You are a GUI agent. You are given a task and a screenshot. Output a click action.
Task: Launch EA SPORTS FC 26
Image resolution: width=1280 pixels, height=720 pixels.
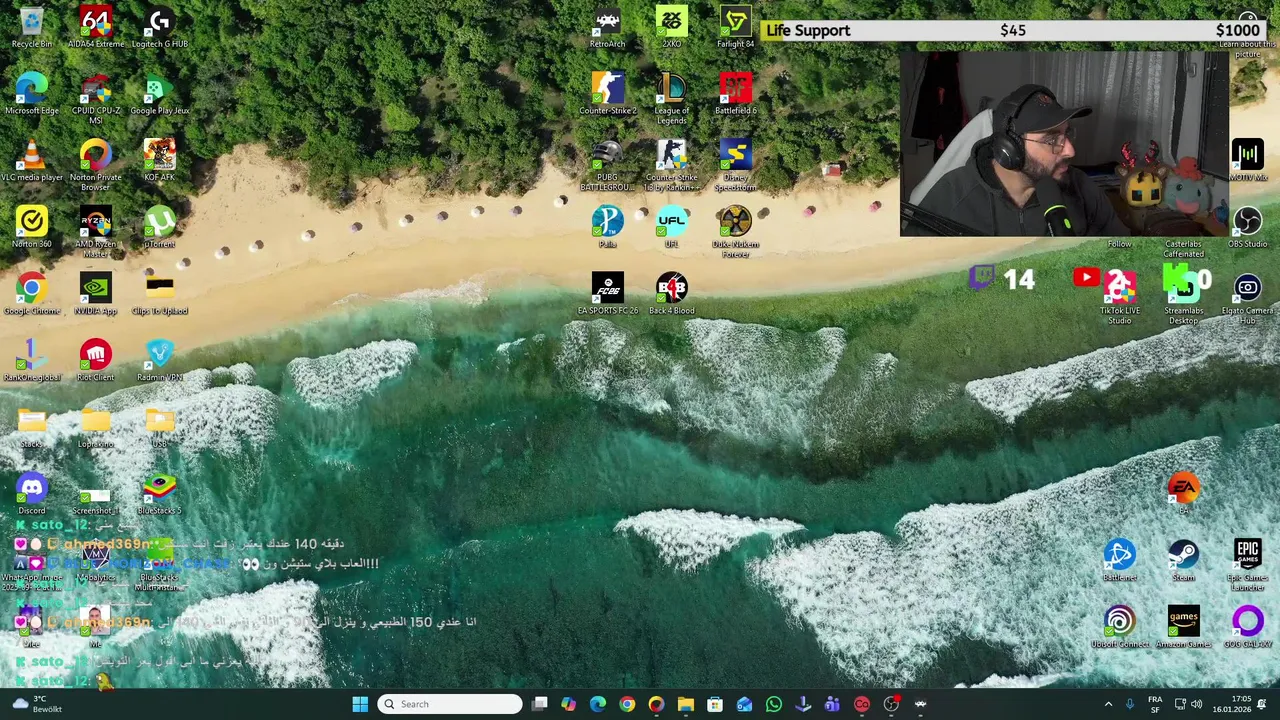607,295
